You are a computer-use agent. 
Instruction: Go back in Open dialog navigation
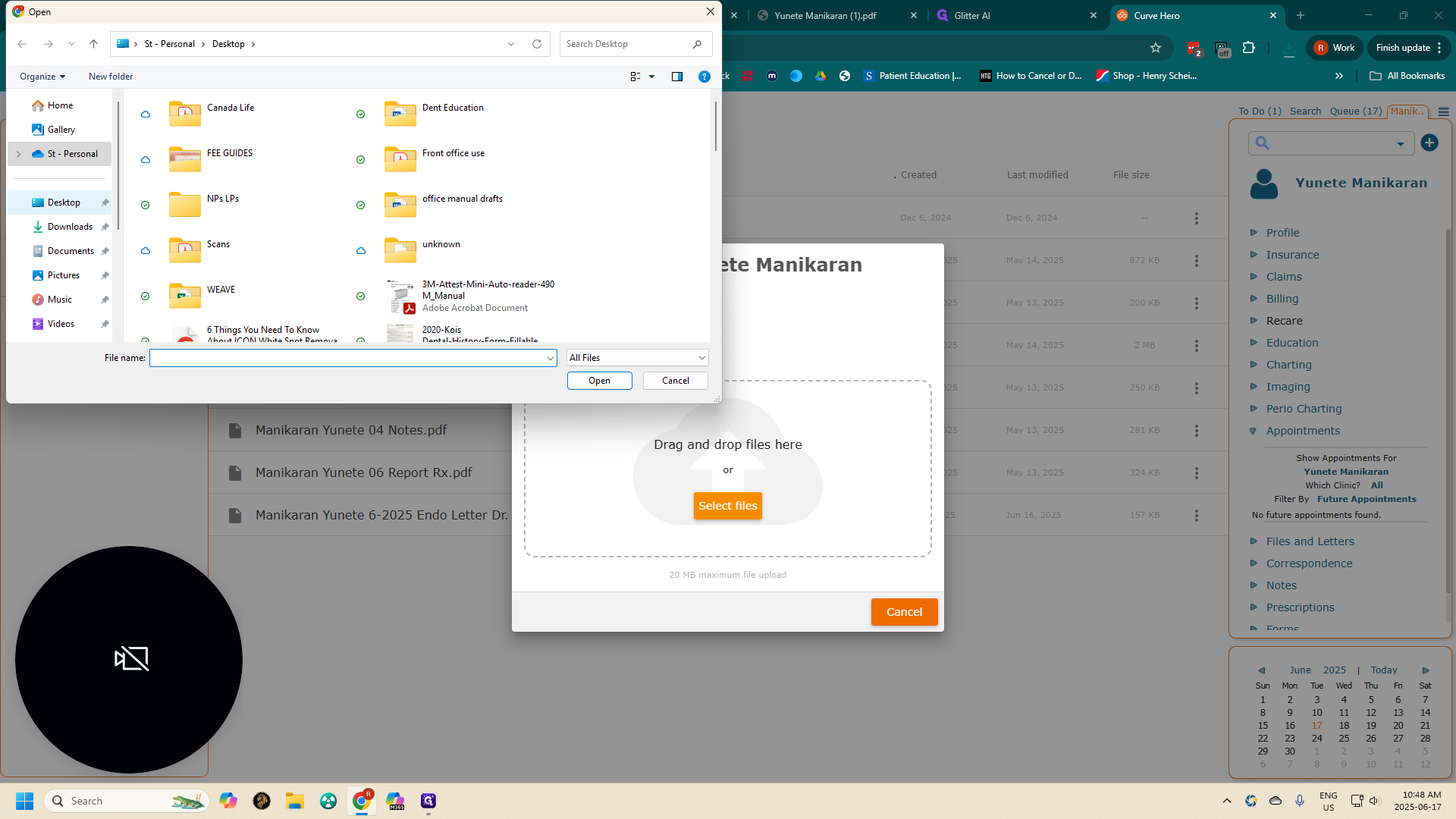pos(22,44)
